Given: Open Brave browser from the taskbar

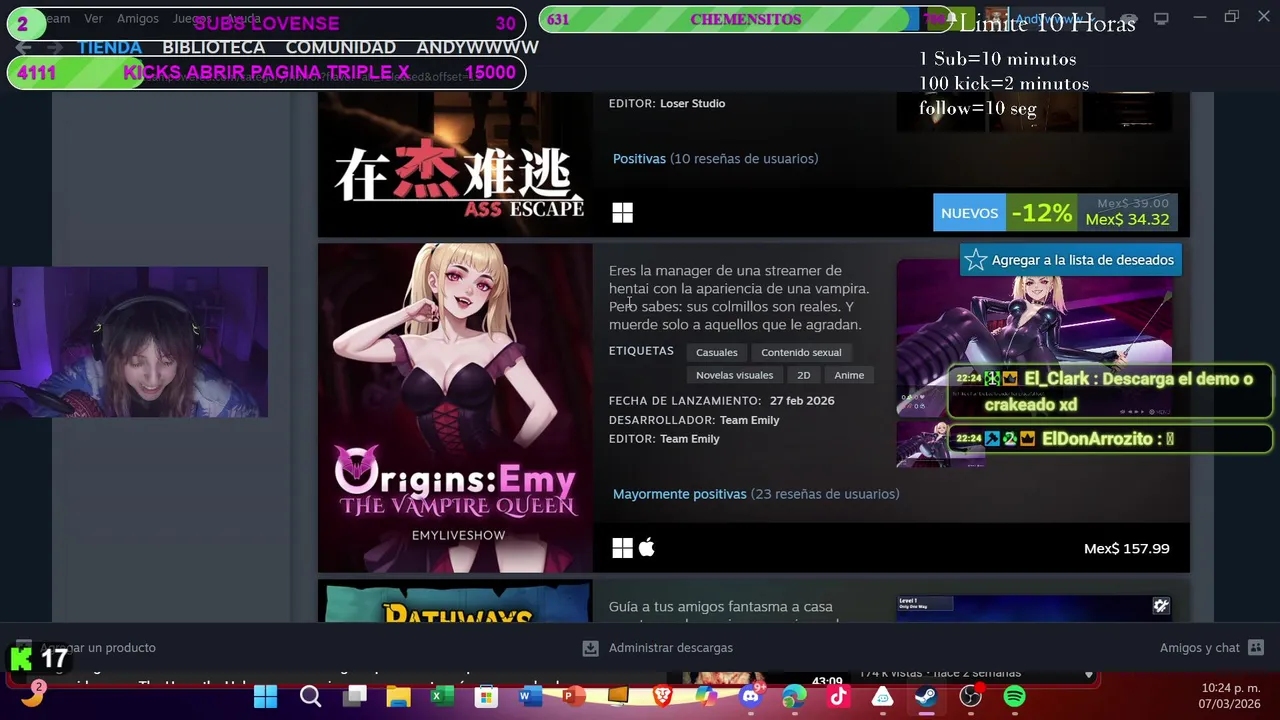Looking at the screenshot, I should (x=662, y=697).
